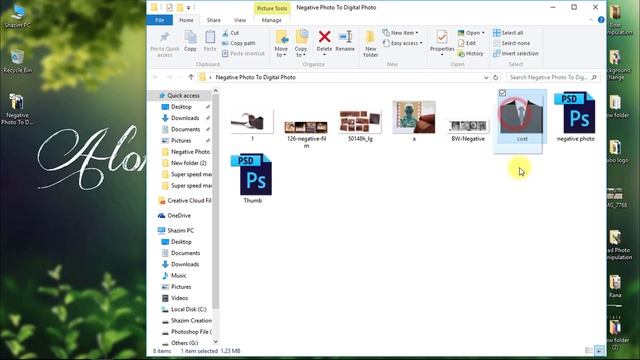Open the Quick Access Toolbar customize dropdown

tap(188, 8)
